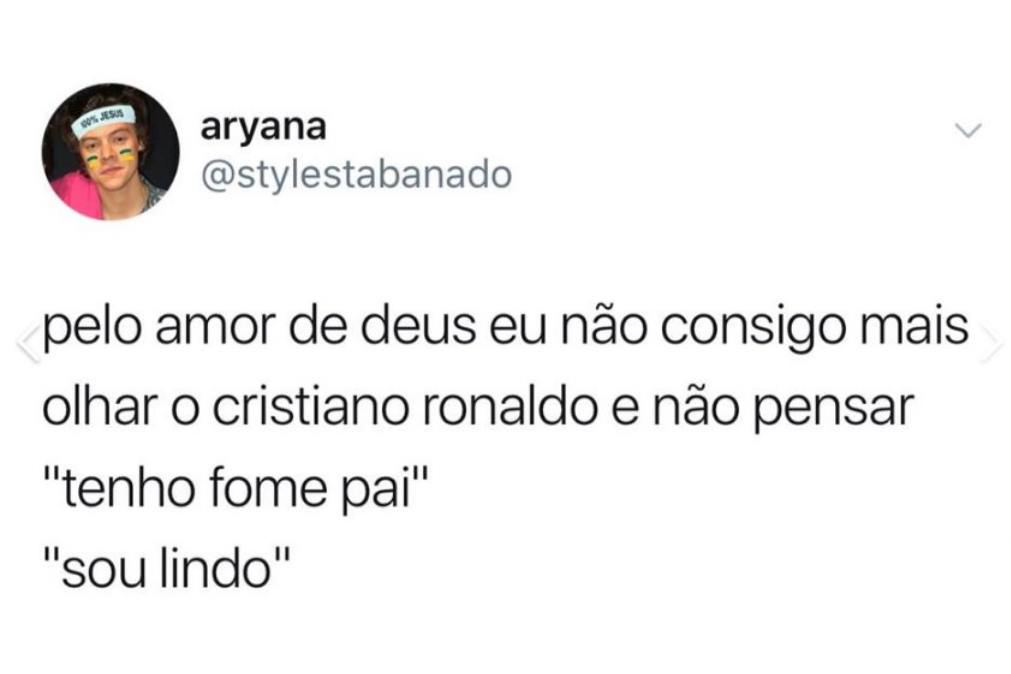The width and height of the screenshot is (1011, 674).
Task: Select the word "lindo" in last line
Action: (x=215, y=569)
